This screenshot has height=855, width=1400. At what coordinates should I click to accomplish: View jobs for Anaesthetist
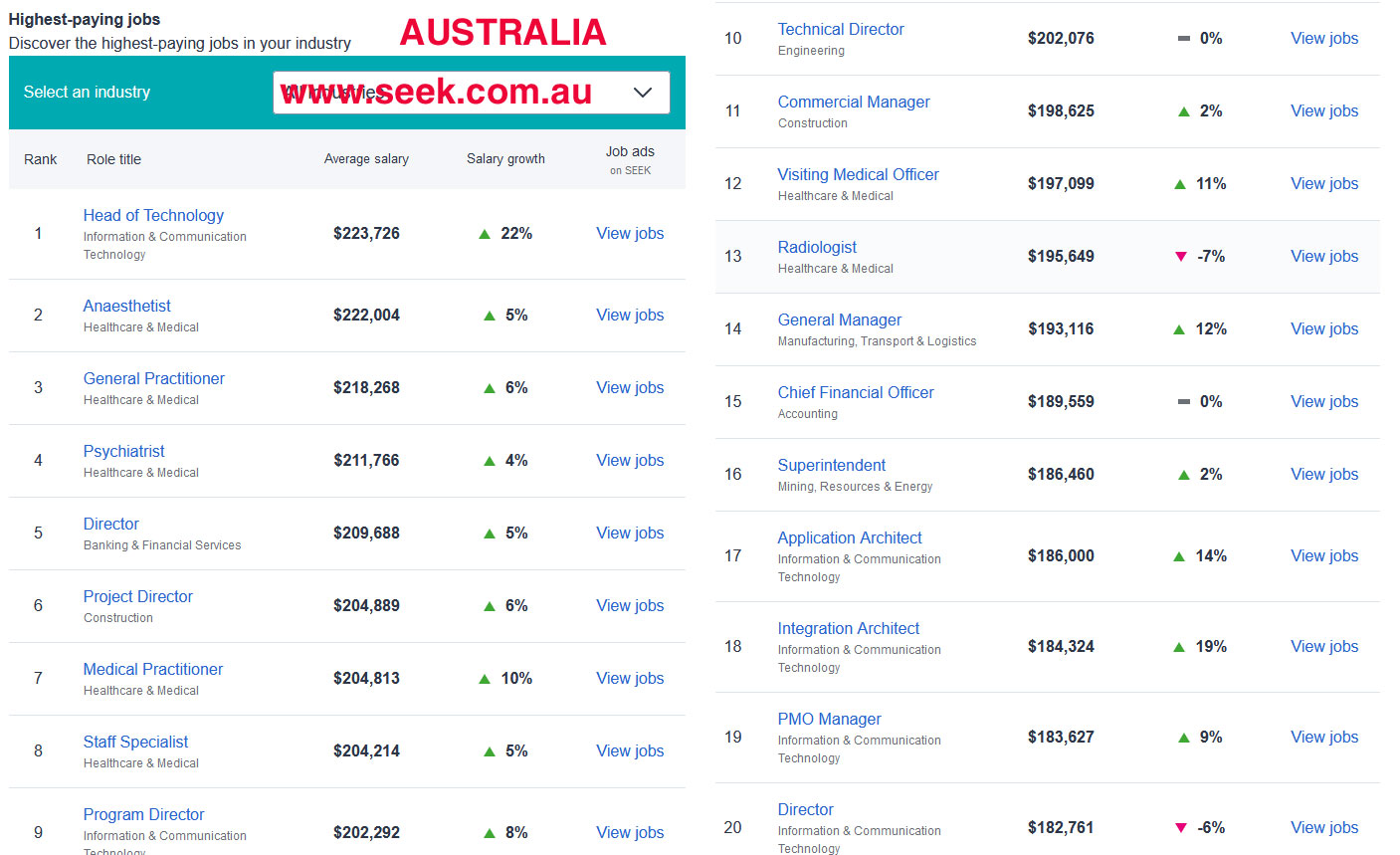point(630,315)
